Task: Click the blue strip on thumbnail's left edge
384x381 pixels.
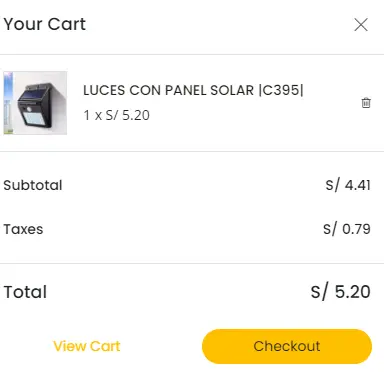Action: pyautogui.click(x=8, y=103)
